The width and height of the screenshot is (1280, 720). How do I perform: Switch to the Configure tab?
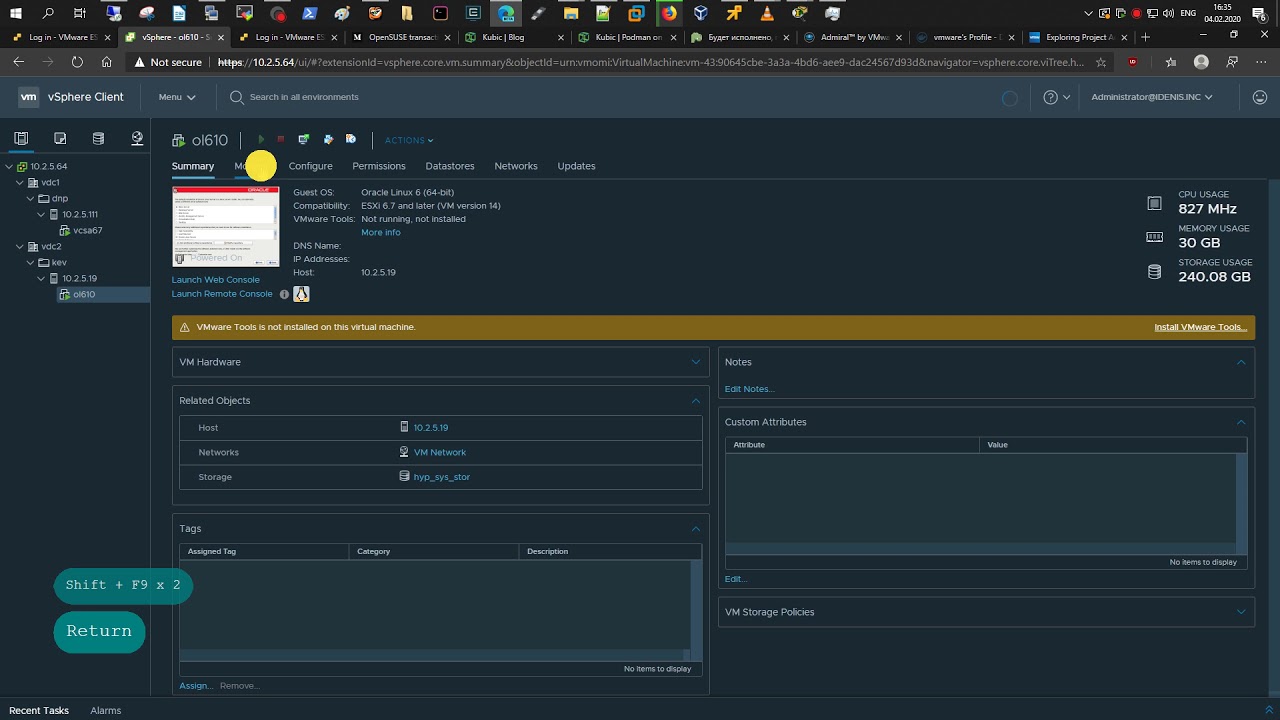click(x=311, y=166)
